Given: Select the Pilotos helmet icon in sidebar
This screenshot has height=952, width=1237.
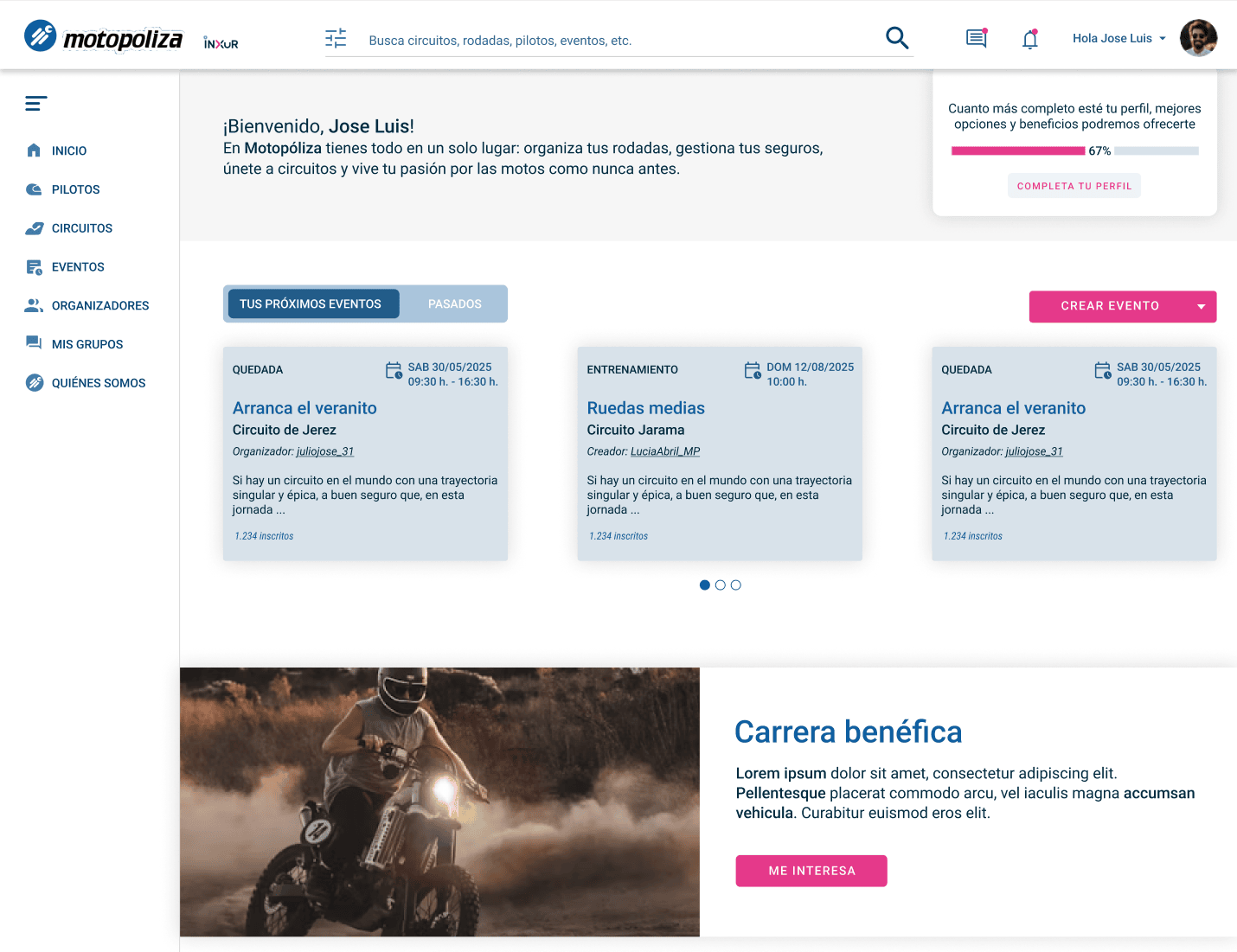Looking at the screenshot, I should (33, 189).
